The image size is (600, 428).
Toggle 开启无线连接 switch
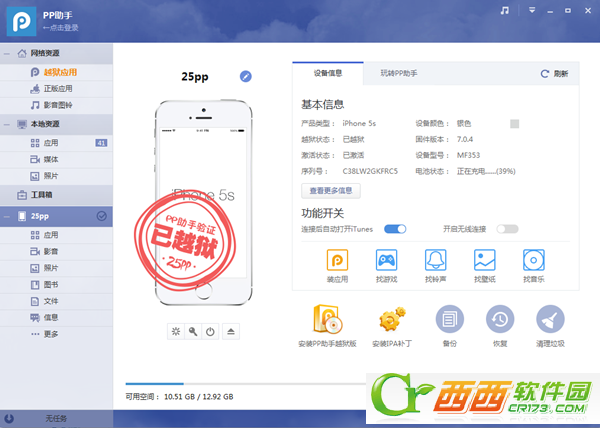(x=507, y=229)
